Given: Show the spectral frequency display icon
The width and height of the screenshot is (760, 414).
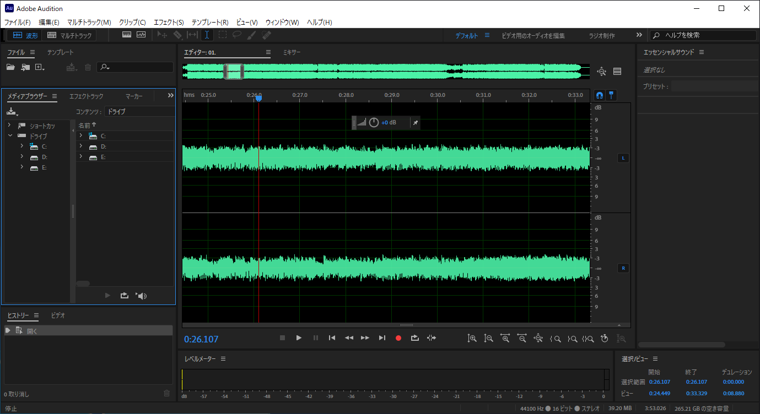Looking at the screenshot, I should coord(127,35).
